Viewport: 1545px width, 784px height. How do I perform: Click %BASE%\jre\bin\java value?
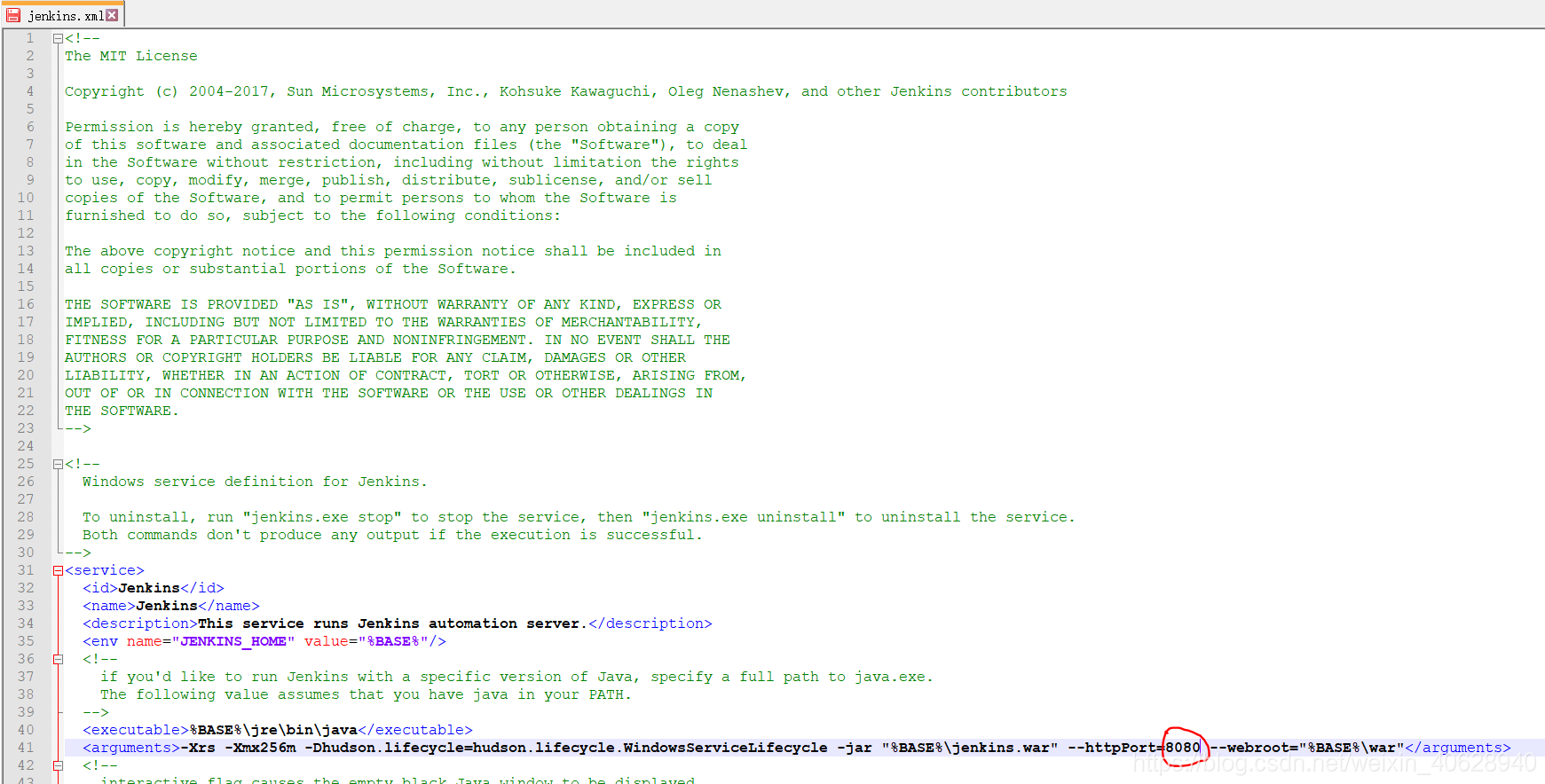click(x=273, y=730)
